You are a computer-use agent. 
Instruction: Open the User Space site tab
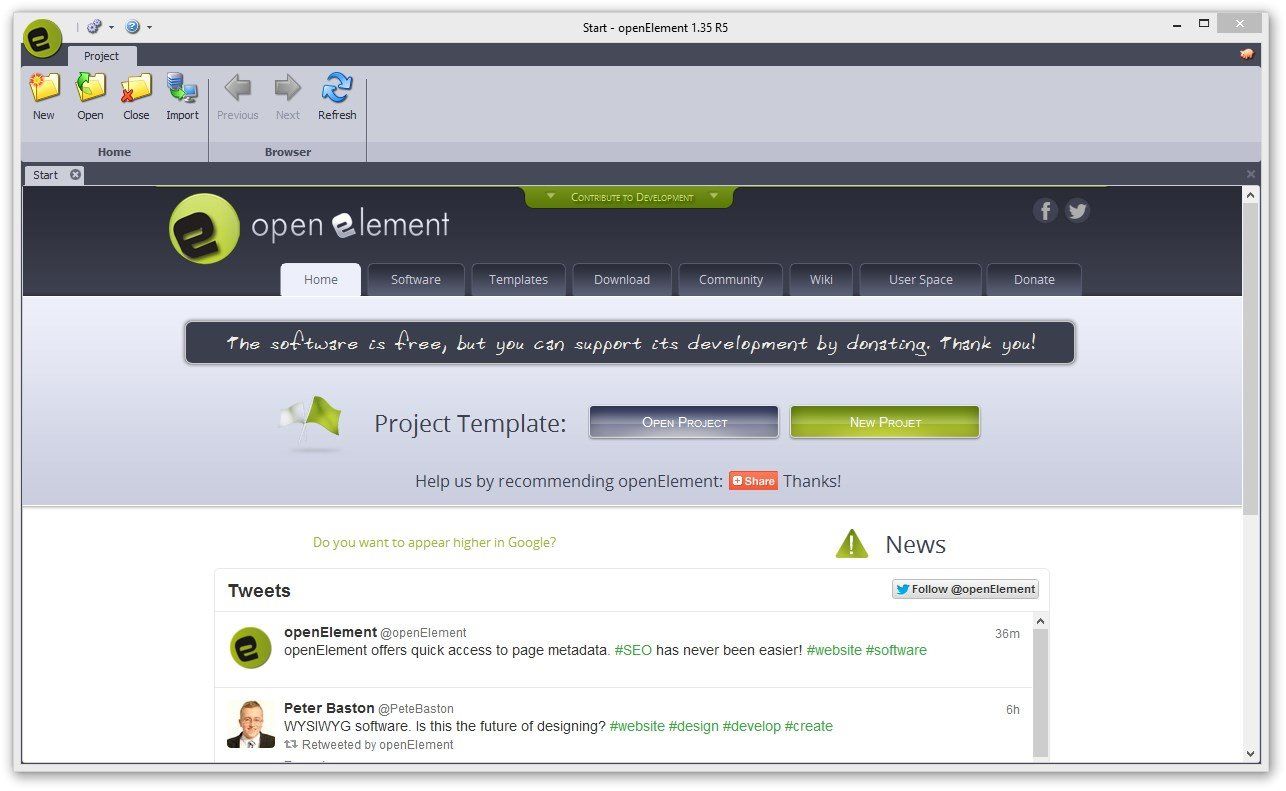tap(921, 280)
